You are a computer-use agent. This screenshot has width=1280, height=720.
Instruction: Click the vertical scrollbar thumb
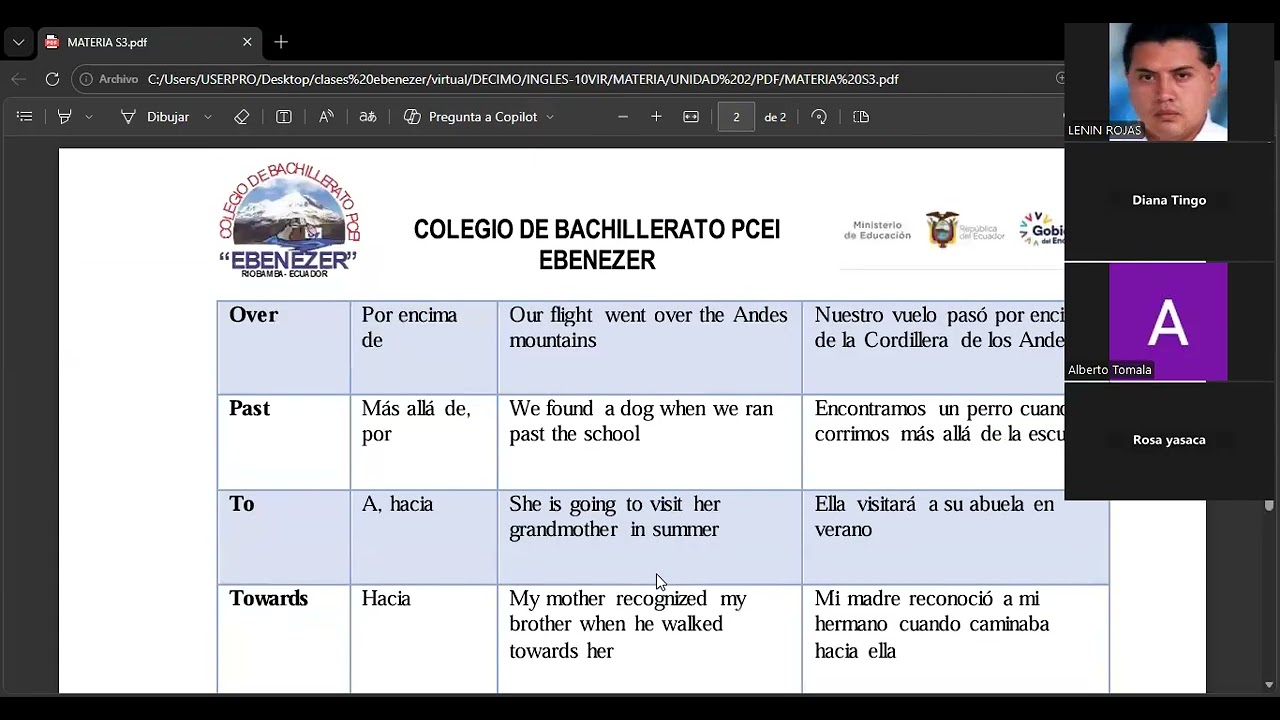[x=1269, y=506]
